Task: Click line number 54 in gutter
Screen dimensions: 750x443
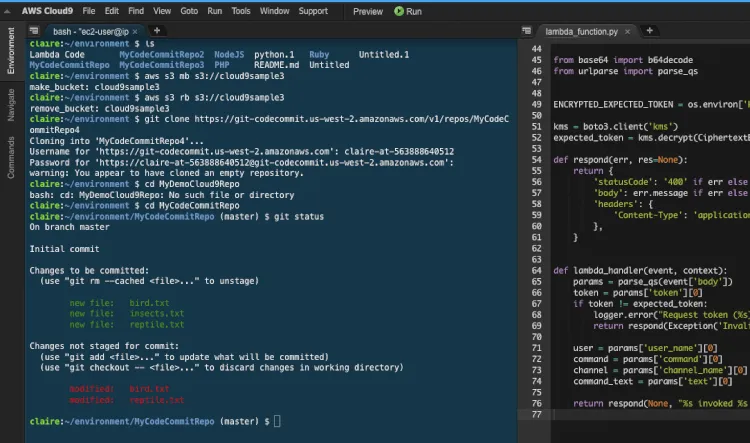Action: coord(536,160)
